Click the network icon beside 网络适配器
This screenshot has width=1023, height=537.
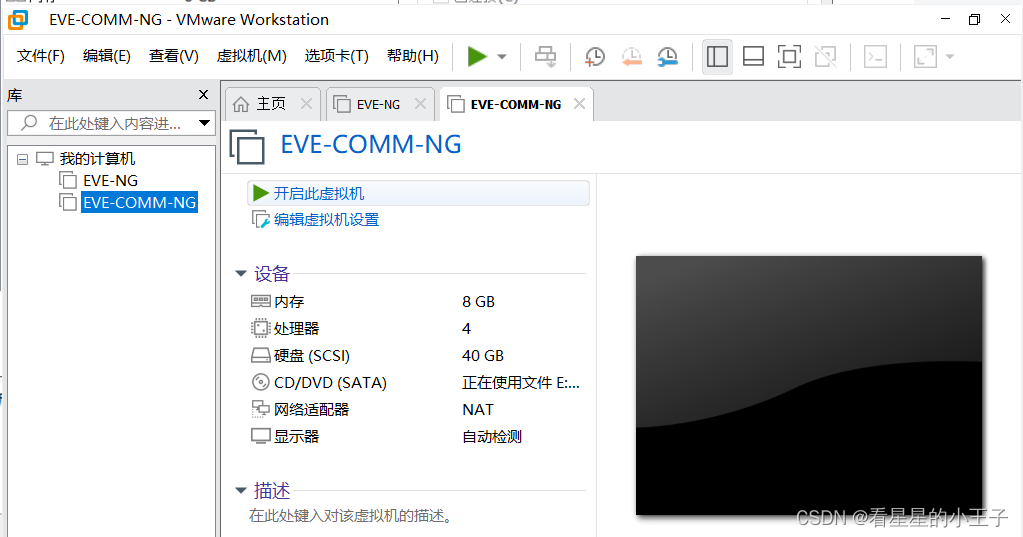click(260, 409)
